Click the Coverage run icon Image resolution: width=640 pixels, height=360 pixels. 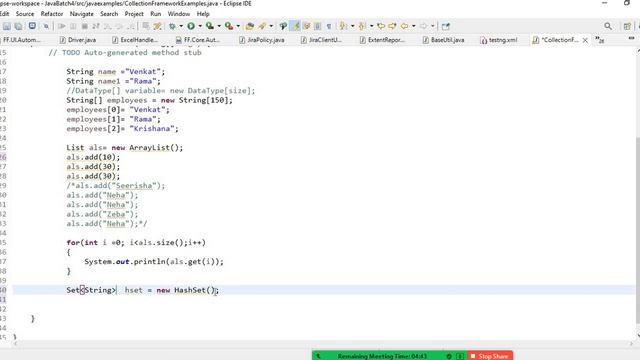coord(210,26)
